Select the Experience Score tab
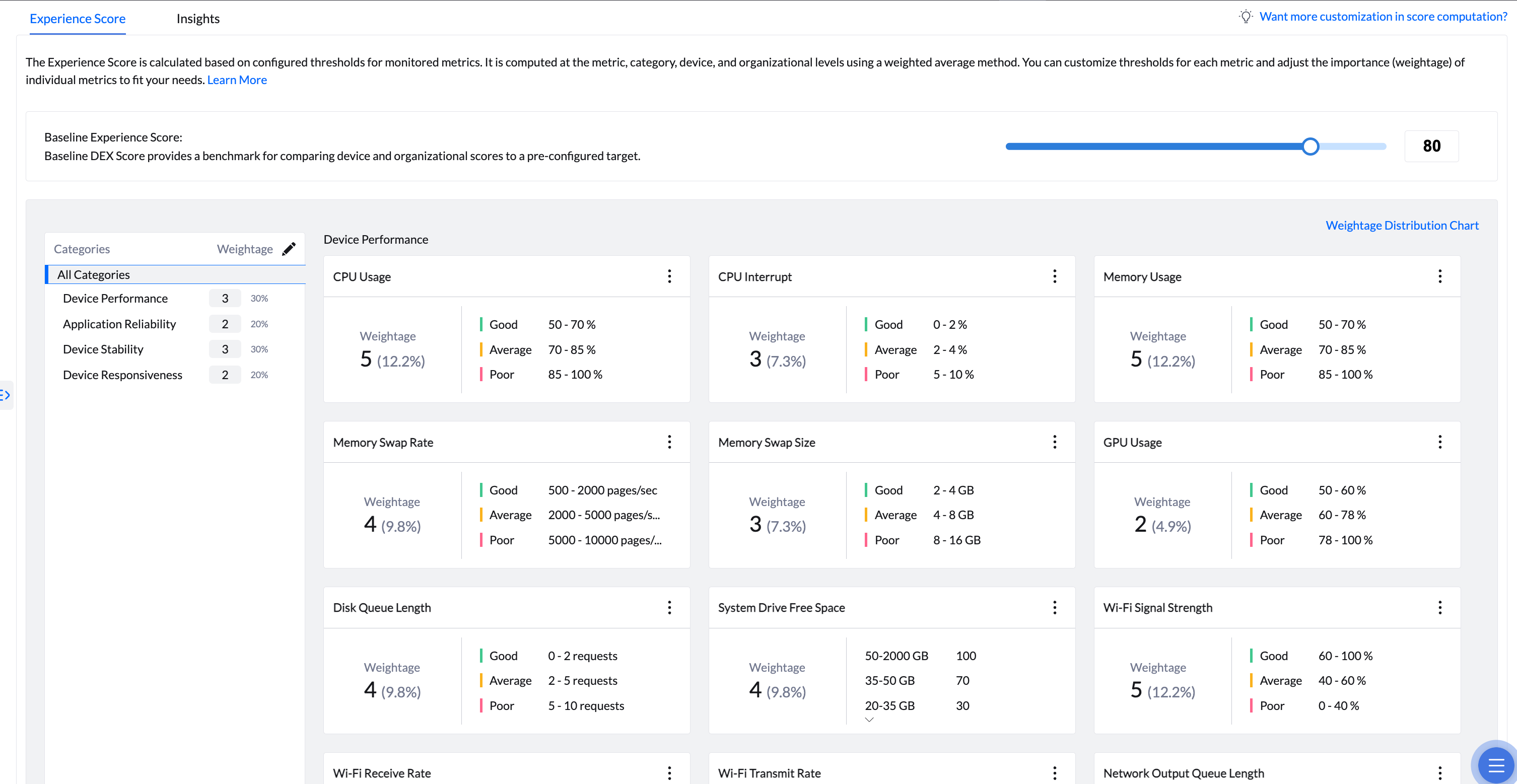Image resolution: width=1517 pixels, height=784 pixels. coord(77,18)
